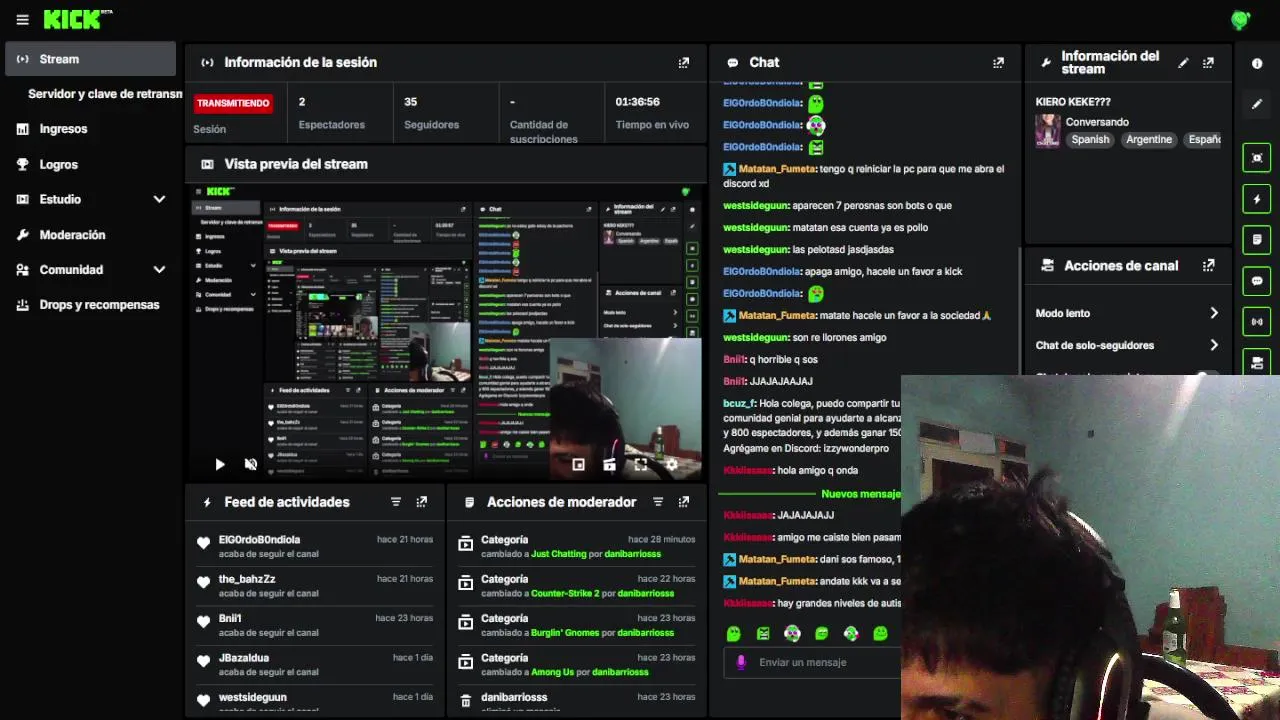Insert the last smiling green emote in quick row
Viewport: 1280px width, 720px height.
pos(880,633)
